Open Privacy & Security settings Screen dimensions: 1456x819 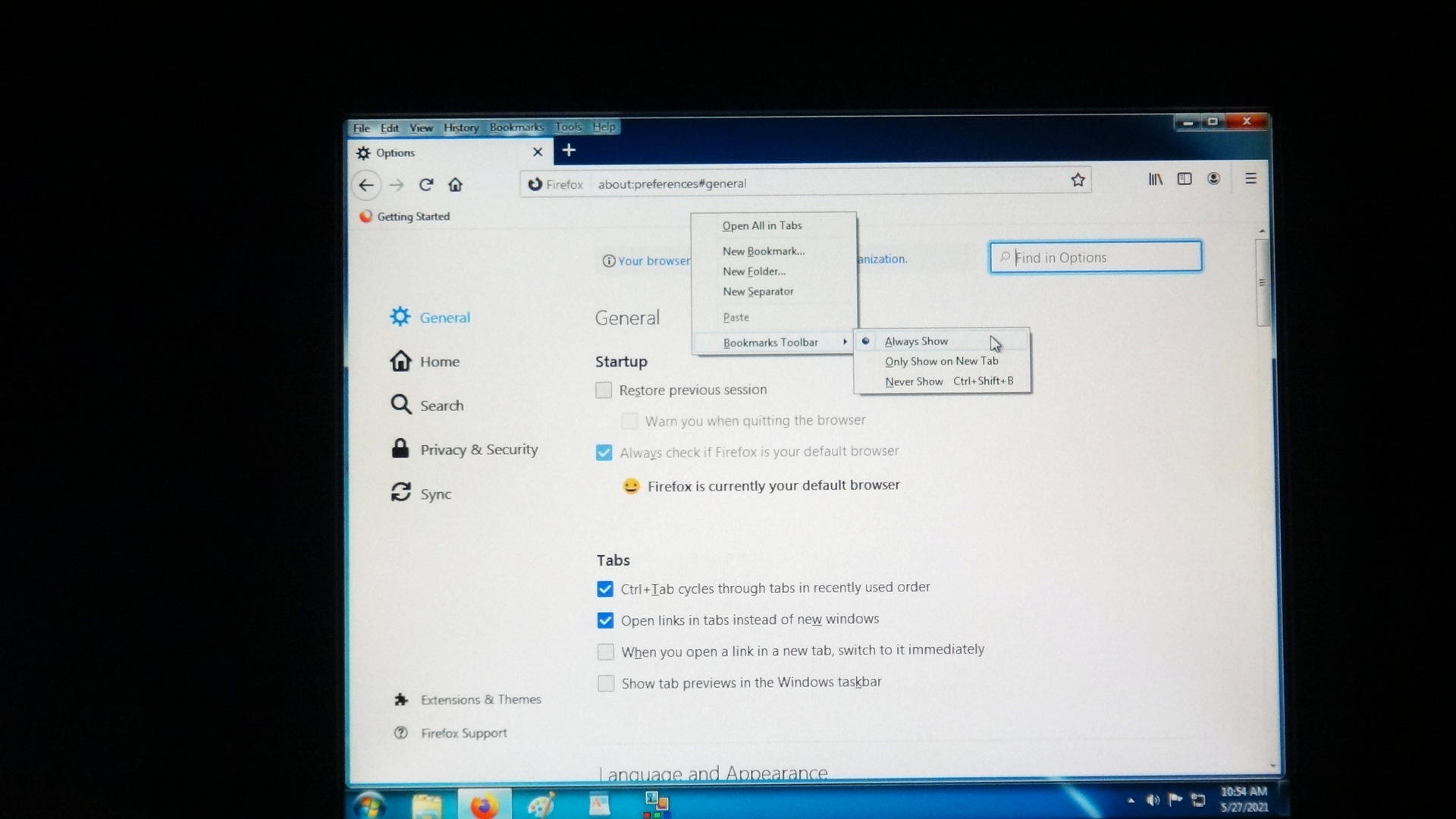464,449
